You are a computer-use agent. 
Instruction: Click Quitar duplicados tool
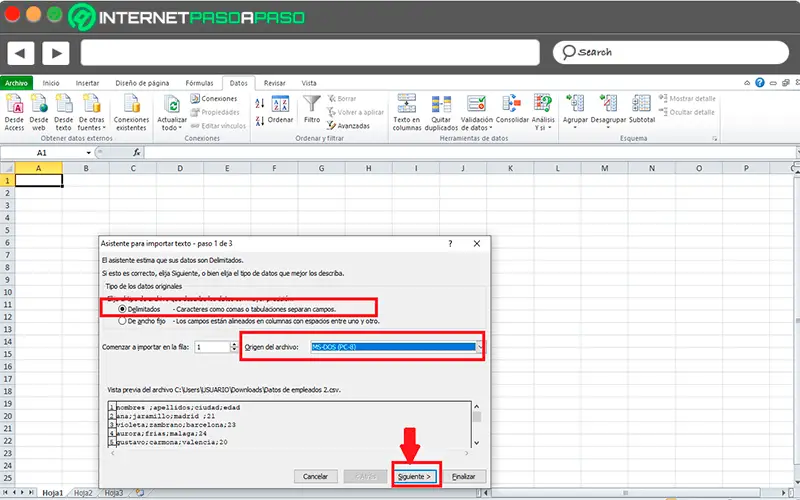tap(441, 112)
